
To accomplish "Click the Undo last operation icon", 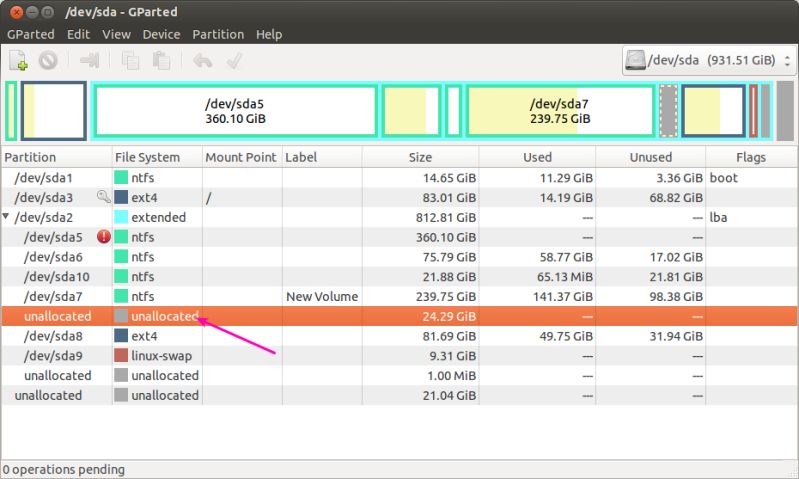I will click(x=202, y=61).
